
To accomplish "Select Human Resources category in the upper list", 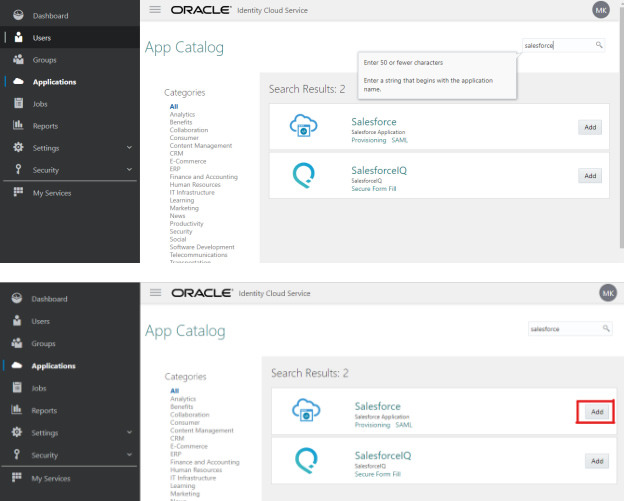I will coord(195,183).
